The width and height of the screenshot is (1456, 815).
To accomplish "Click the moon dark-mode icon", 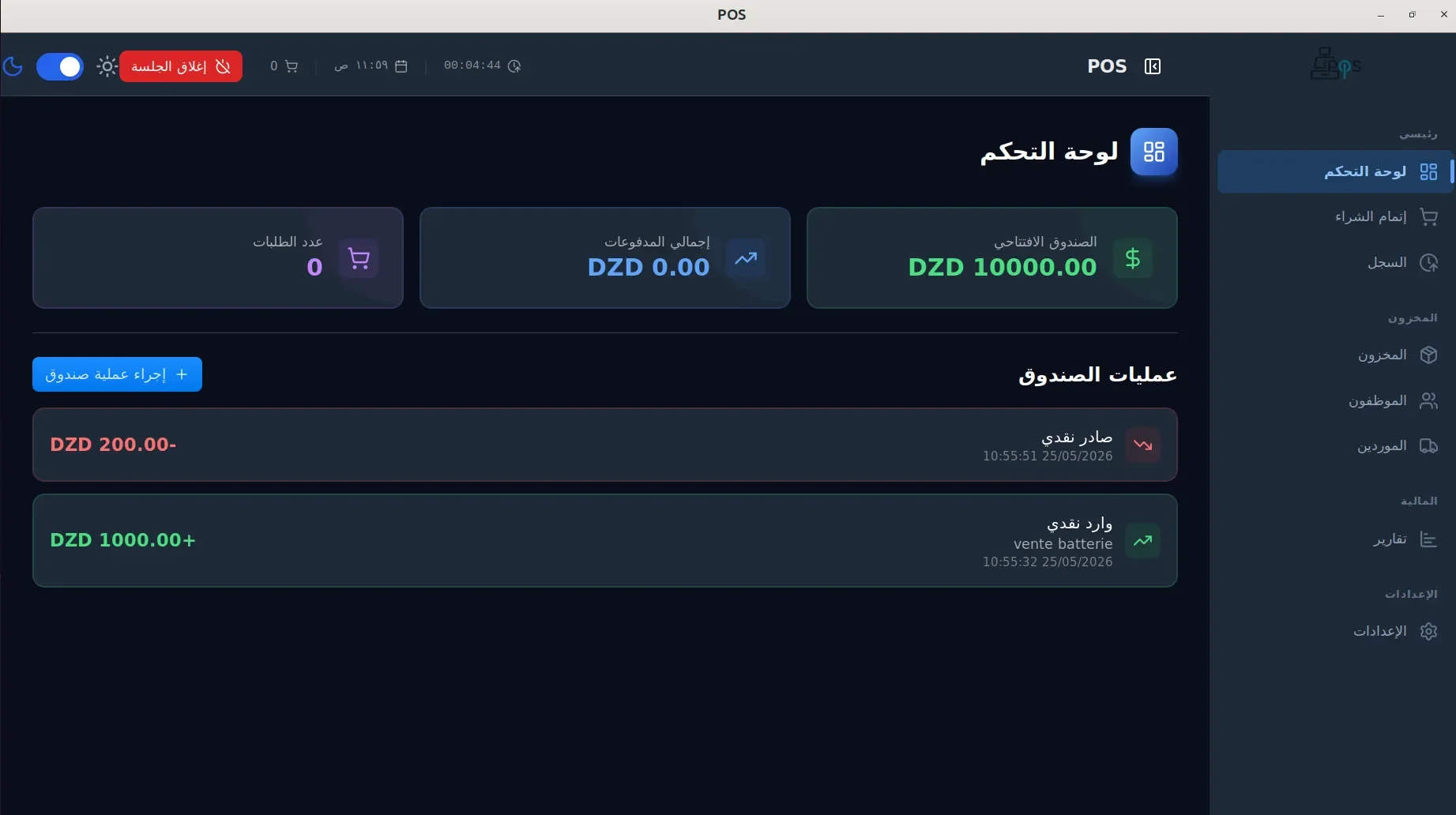I will (x=13, y=66).
